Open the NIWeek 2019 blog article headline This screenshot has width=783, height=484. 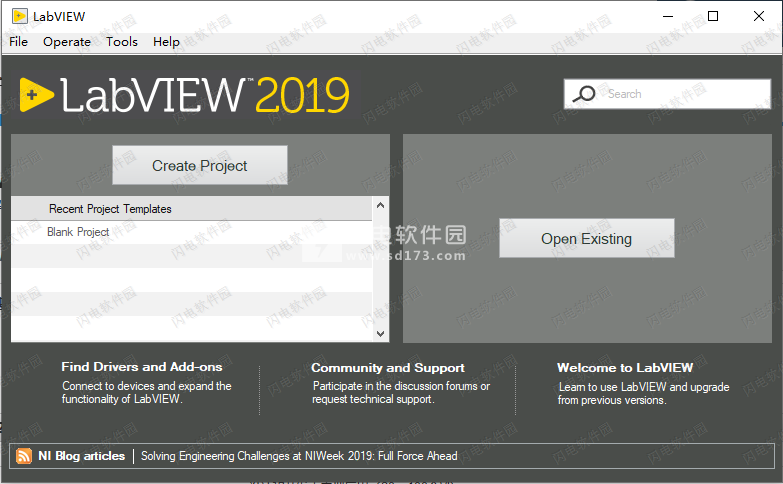(x=299, y=456)
